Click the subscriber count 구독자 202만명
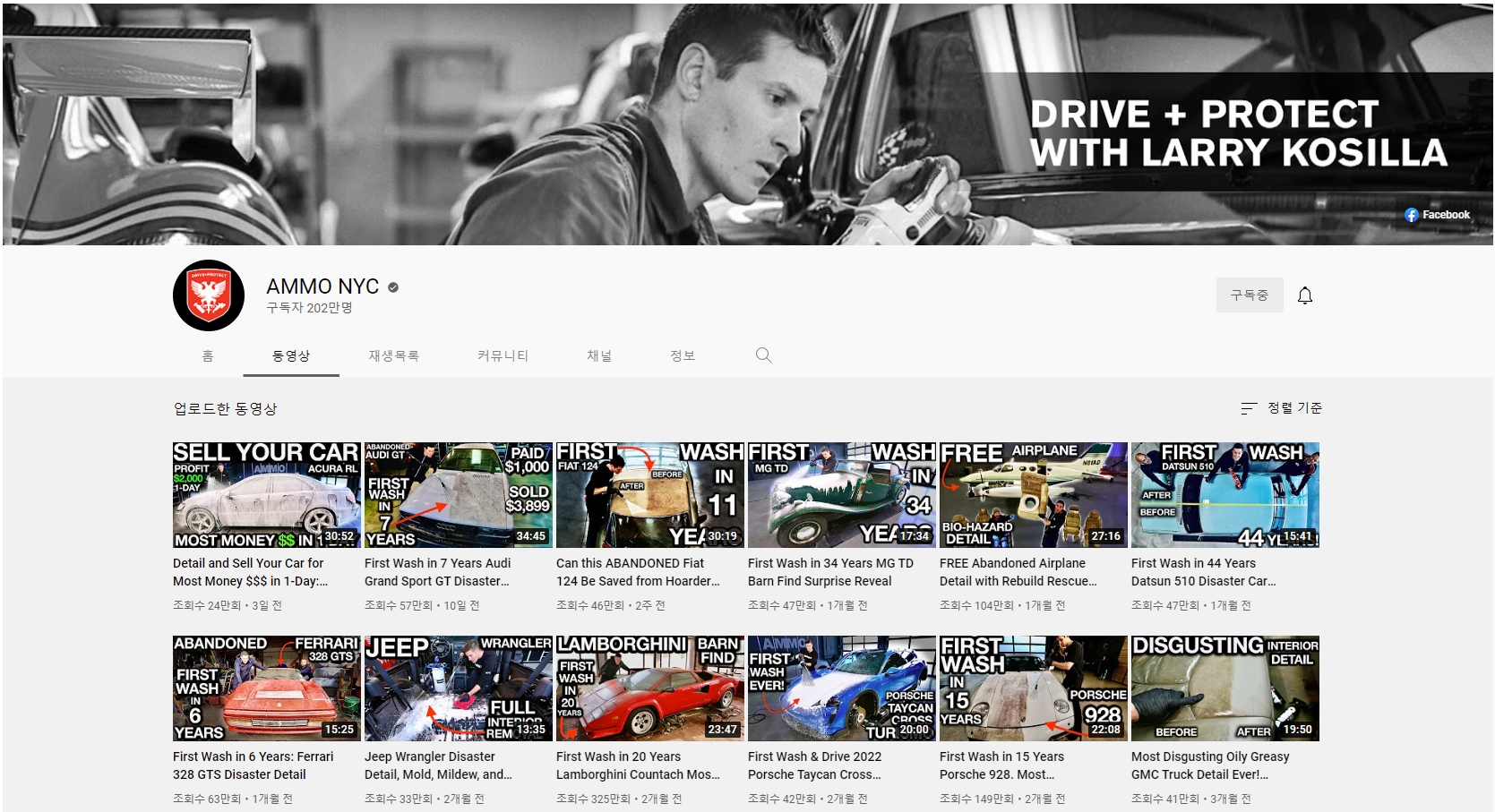Screen dimensions: 1495x812 click(x=309, y=308)
